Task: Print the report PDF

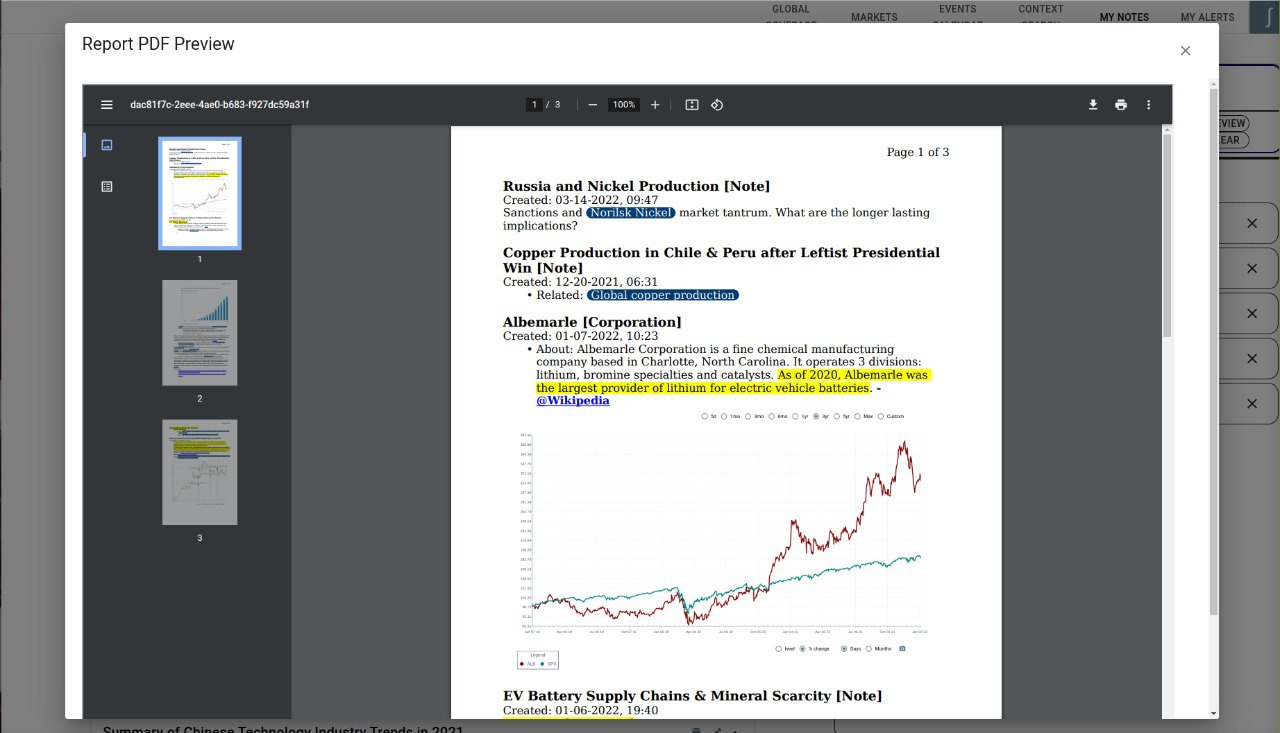Action: 1121,105
